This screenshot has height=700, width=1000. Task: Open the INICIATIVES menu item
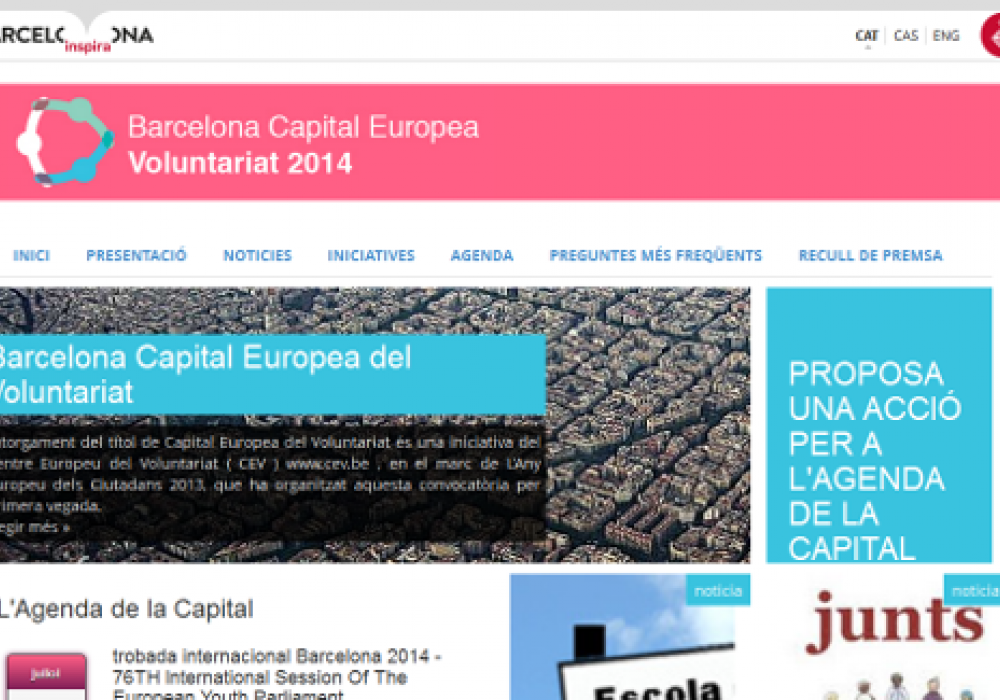(371, 256)
